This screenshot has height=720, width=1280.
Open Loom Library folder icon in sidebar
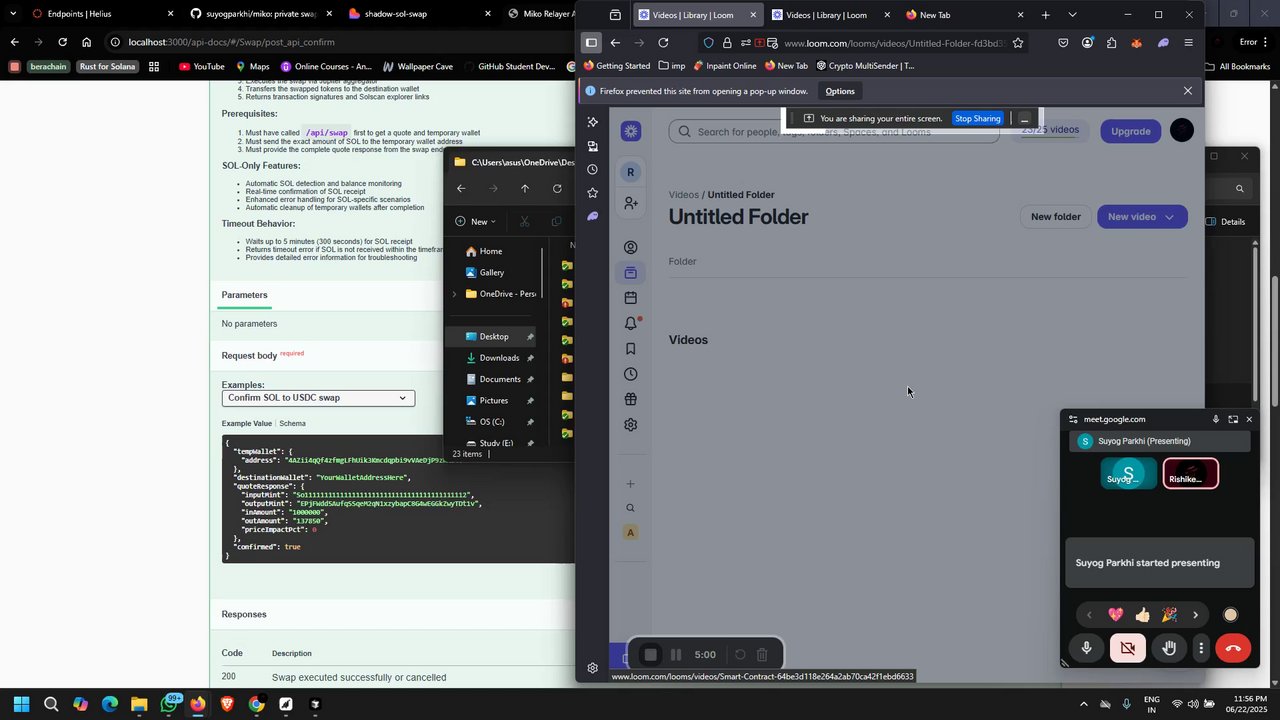631,273
